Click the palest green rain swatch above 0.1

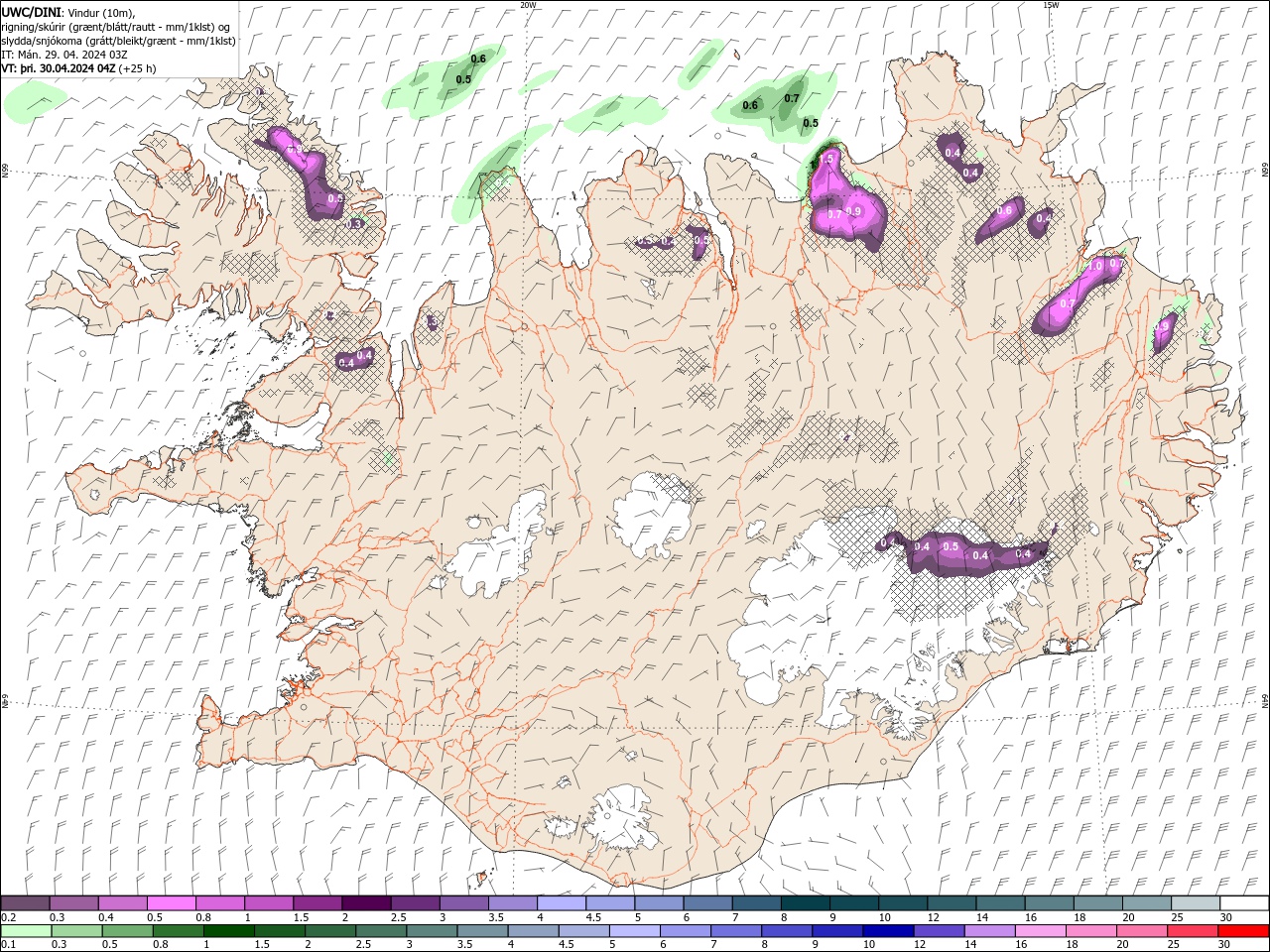pos(26,931)
